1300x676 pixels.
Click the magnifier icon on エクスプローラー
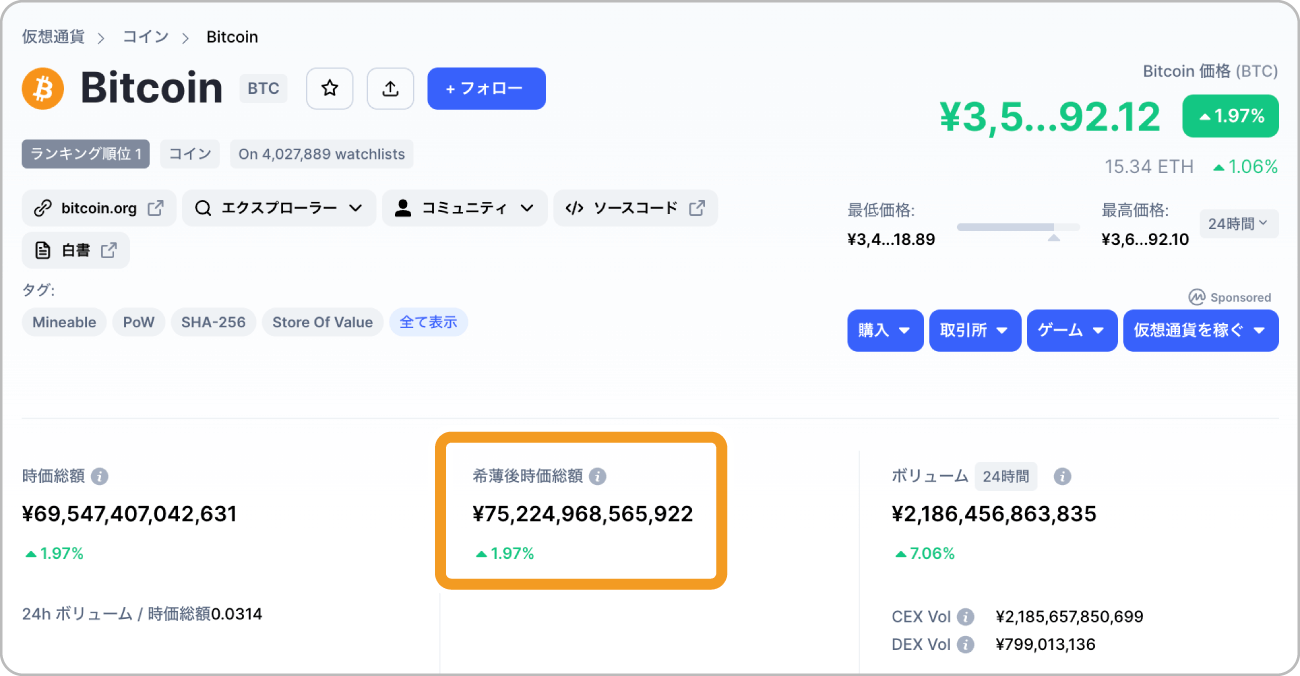[x=203, y=208]
